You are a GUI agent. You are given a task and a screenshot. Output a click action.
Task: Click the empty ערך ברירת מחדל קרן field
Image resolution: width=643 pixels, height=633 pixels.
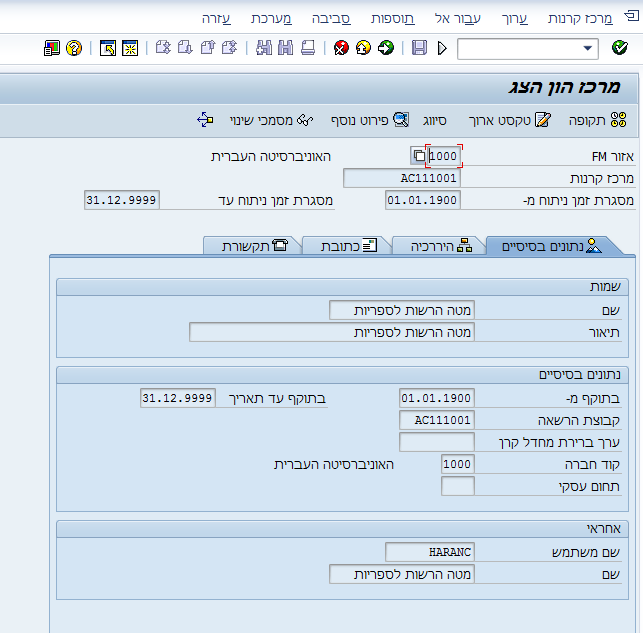coord(437,442)
